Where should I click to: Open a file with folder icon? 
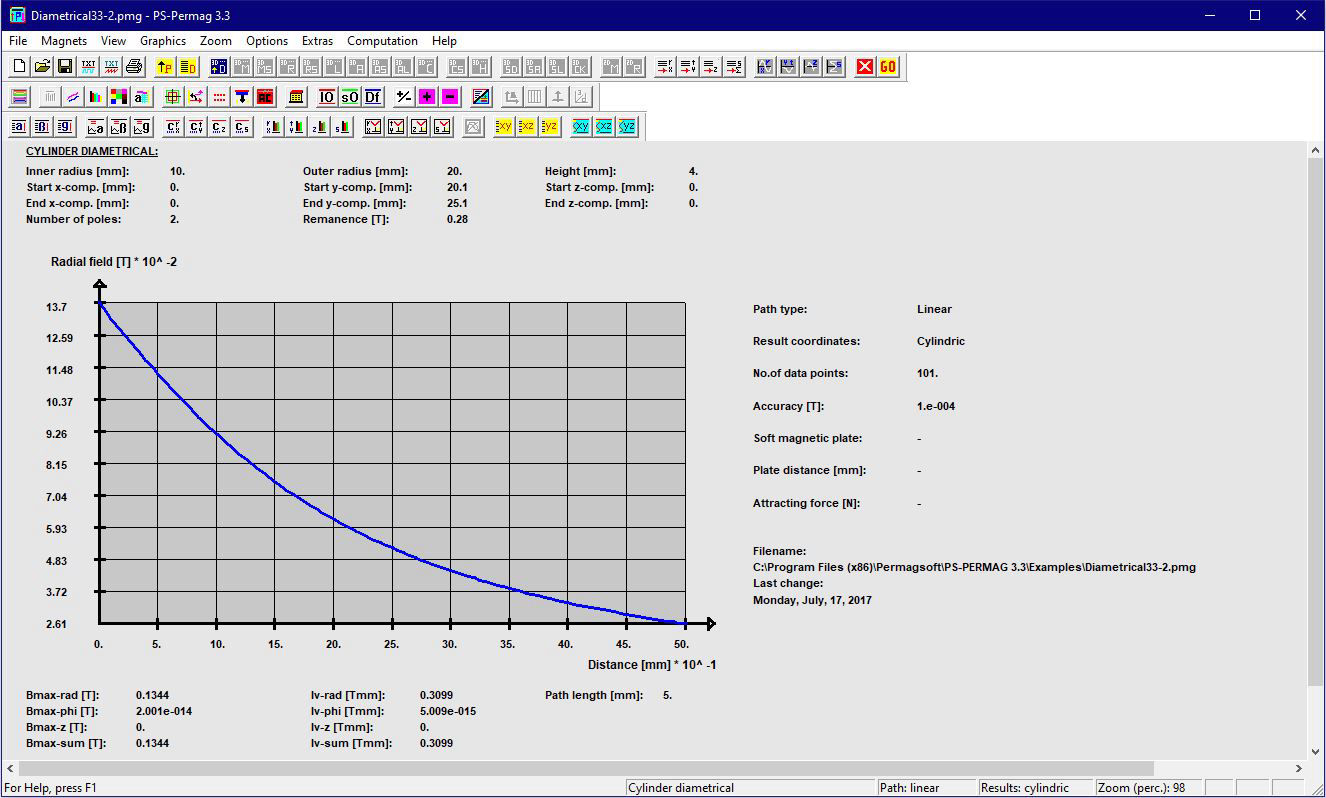click(42, 67)
